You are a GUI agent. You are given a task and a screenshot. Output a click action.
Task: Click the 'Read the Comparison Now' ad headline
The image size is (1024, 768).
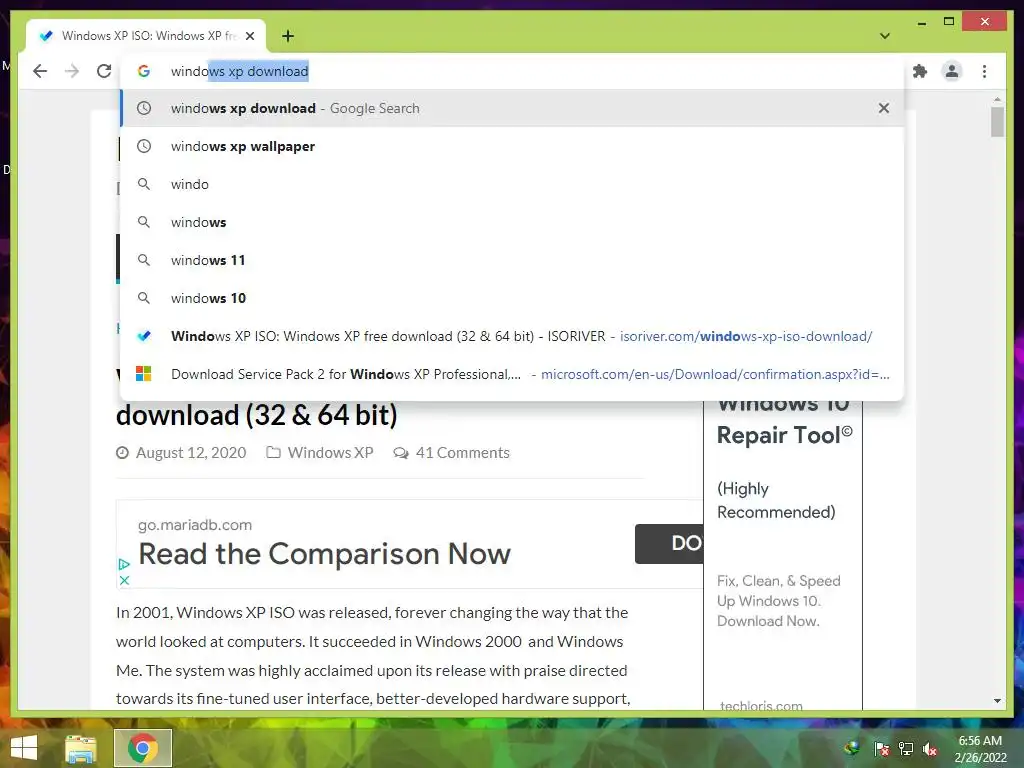tap(325, 554)
